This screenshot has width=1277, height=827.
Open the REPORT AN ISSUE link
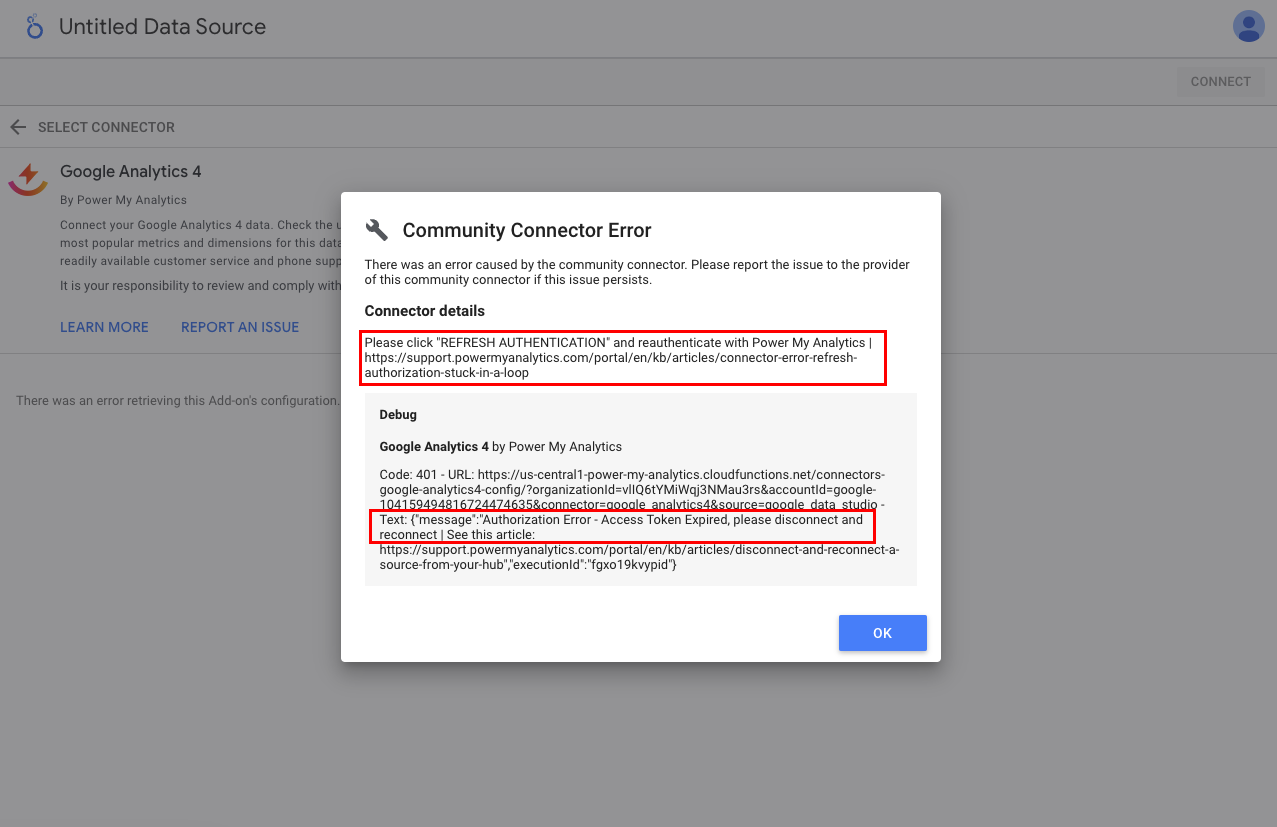pos(240,327)
